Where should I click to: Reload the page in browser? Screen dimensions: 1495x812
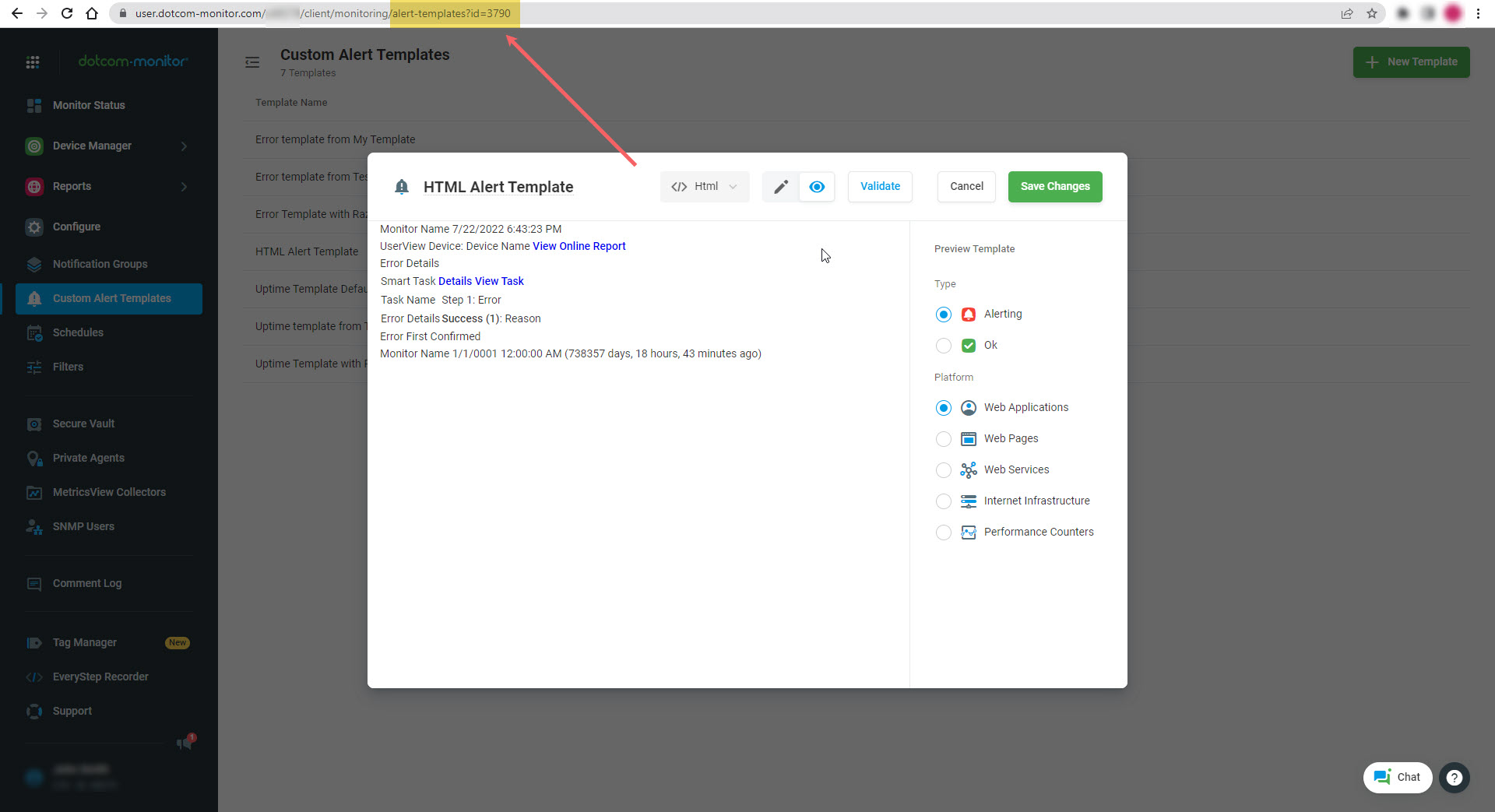click(67, 13)
